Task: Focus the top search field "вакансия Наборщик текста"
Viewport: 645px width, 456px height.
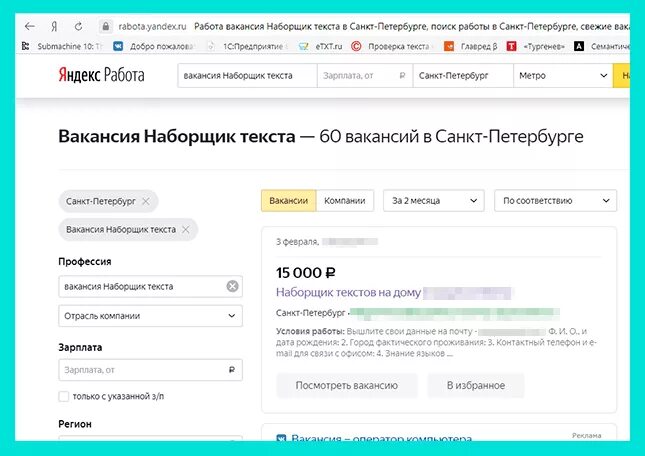Action: point(247,76)
